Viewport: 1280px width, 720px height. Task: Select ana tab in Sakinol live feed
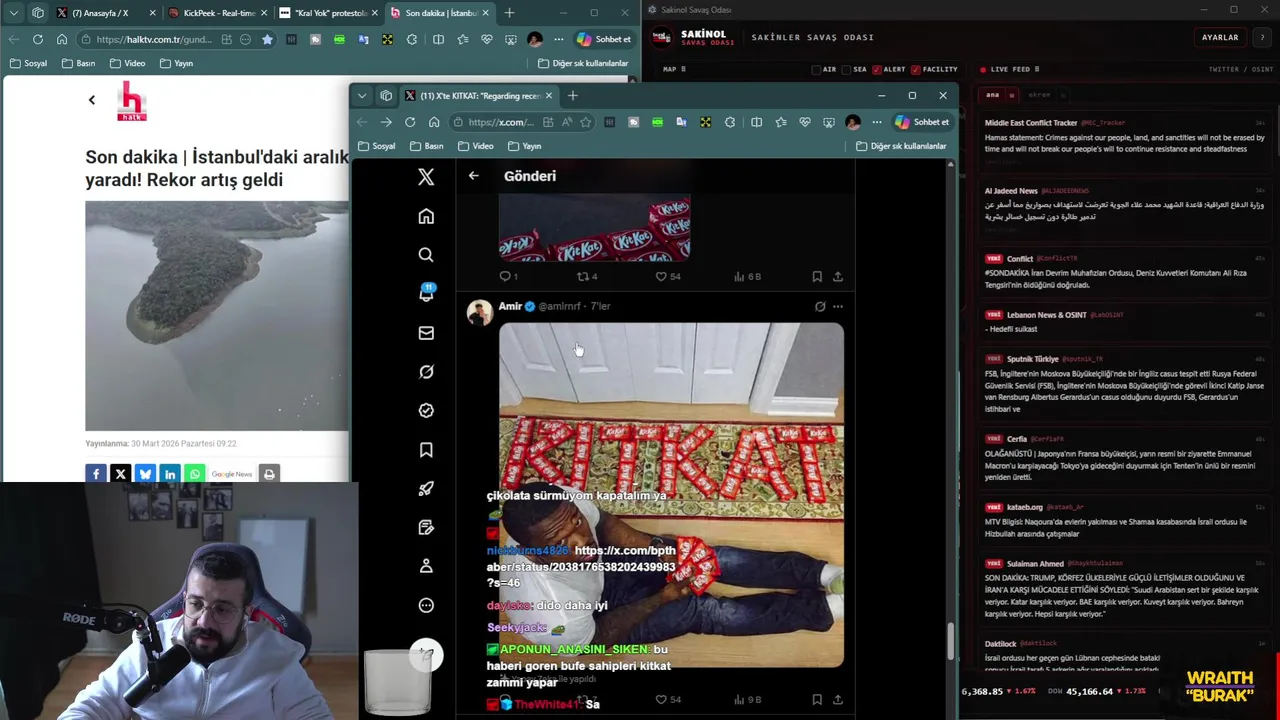click(993, 95)
